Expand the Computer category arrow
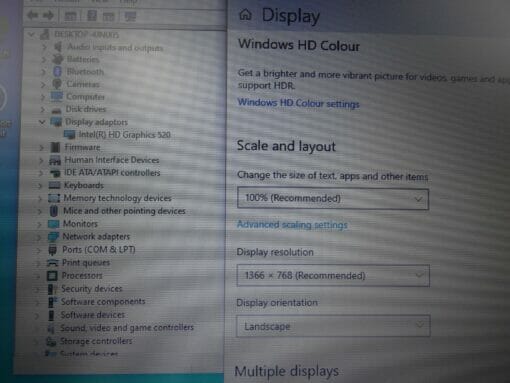The width and height of the screenshot is (510, 383). click(43, 97)
